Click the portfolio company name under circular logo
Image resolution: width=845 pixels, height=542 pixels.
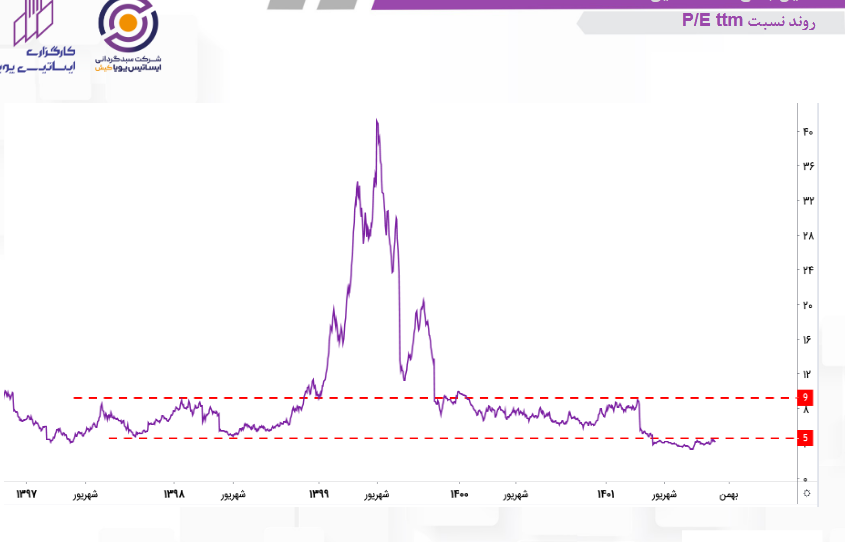tap(128, 63)
